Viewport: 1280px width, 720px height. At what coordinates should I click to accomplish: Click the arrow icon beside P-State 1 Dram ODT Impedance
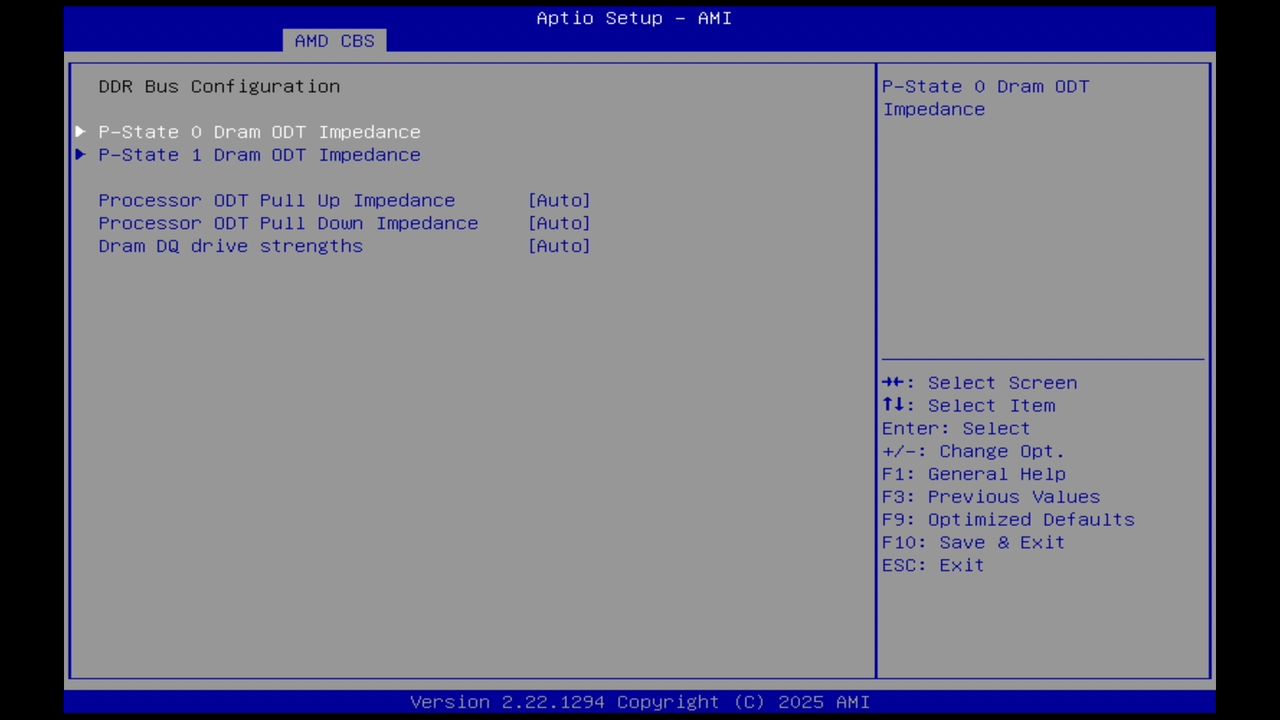click(80, 154)
